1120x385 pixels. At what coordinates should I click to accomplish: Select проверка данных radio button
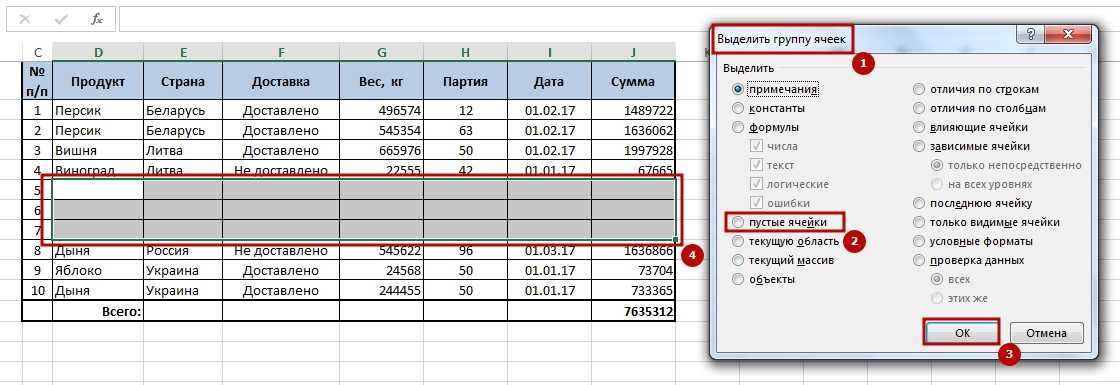919,261
